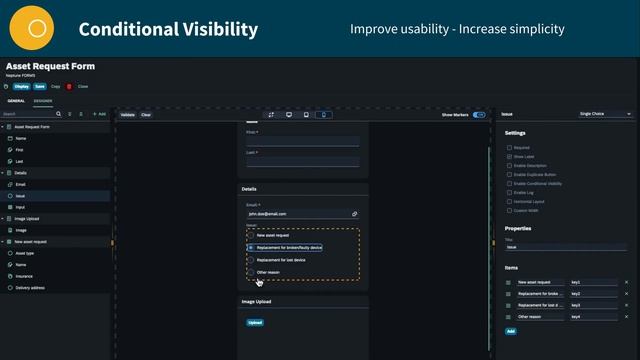The width and height of the screenshot is (640, 360).
Task: Click the key1 item key field
Action: pyautogui.click(x=594, y=282)
